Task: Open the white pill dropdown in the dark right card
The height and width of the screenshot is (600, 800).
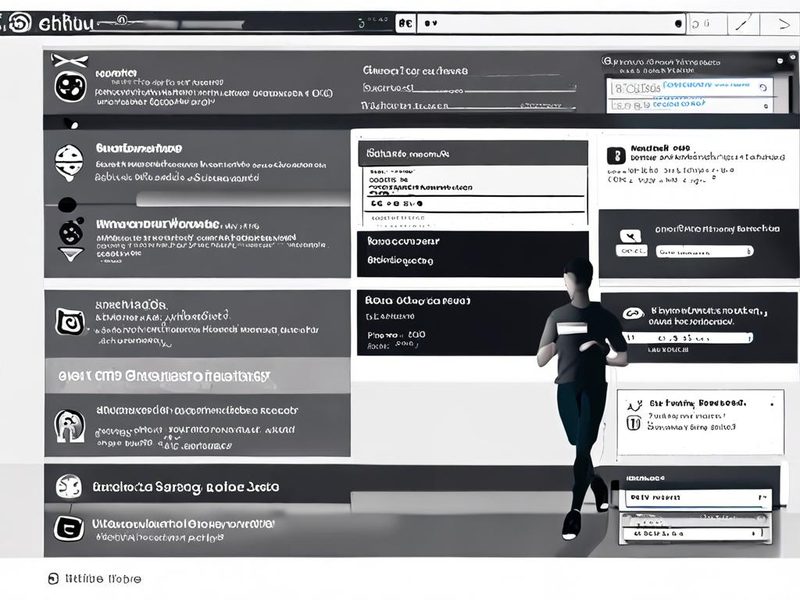Action: click(705, 252)
